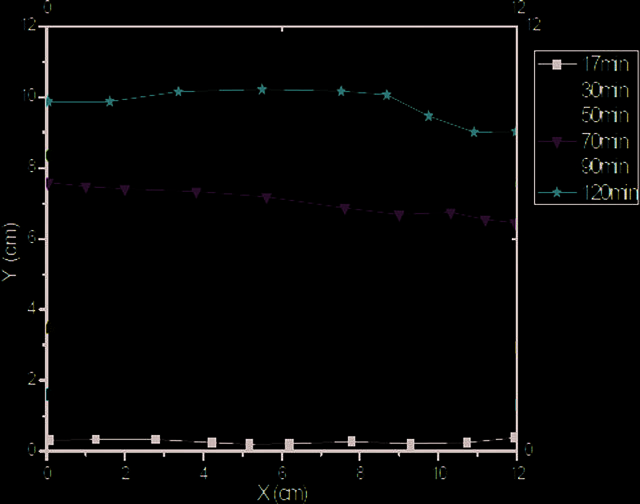Select the 50min legend label
Image resolution: width=640 pixels, height=504 pixels.
tap(605, 115)
